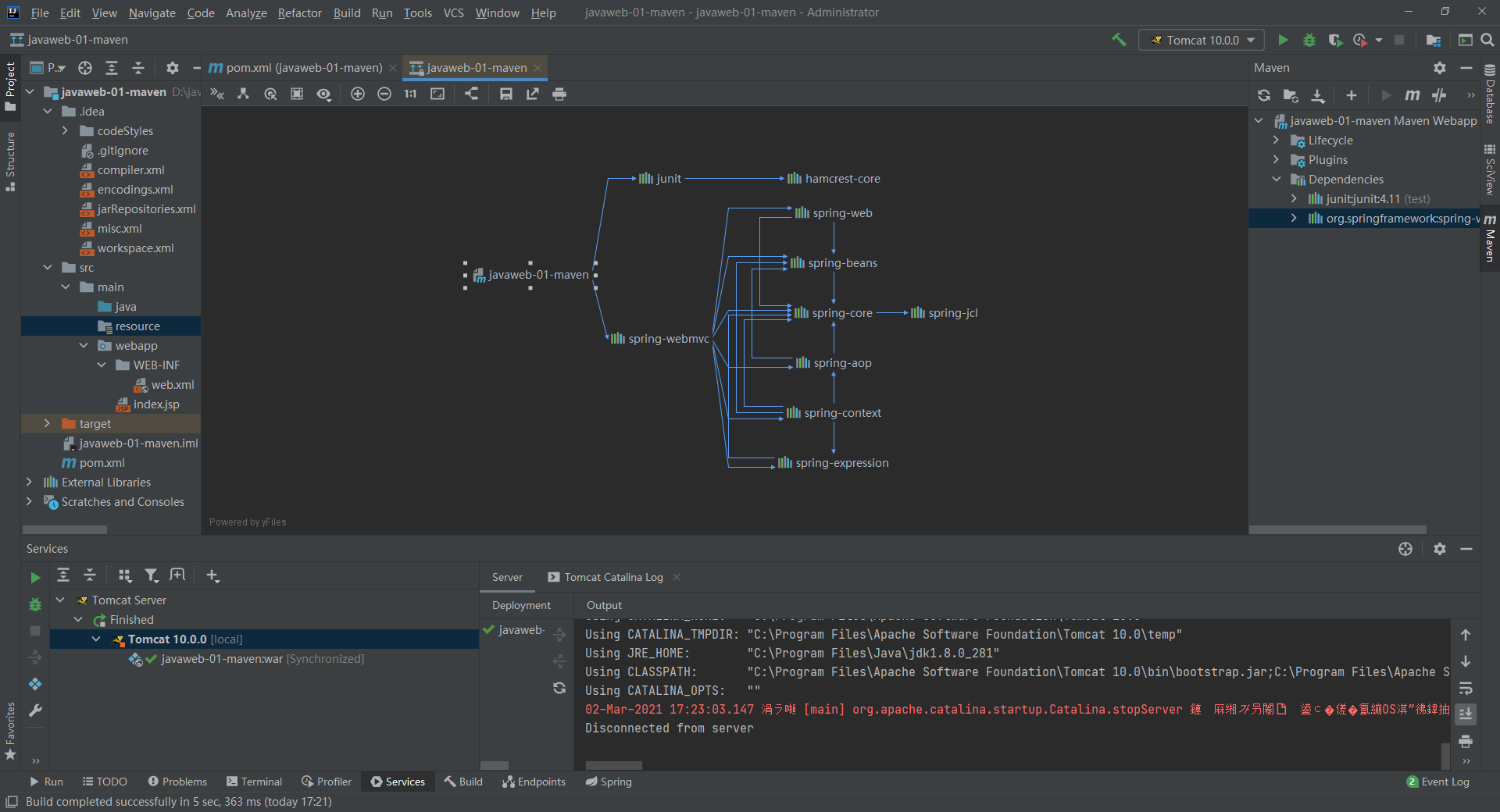Print the dependency diagram
This screenshot has width=1500, height=812.
tap(559, 94)
